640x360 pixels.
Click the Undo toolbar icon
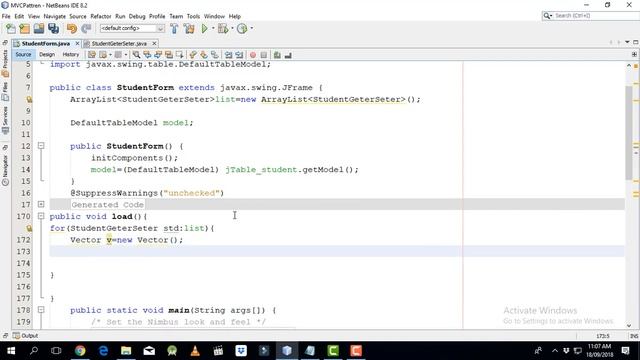(72, 29)
